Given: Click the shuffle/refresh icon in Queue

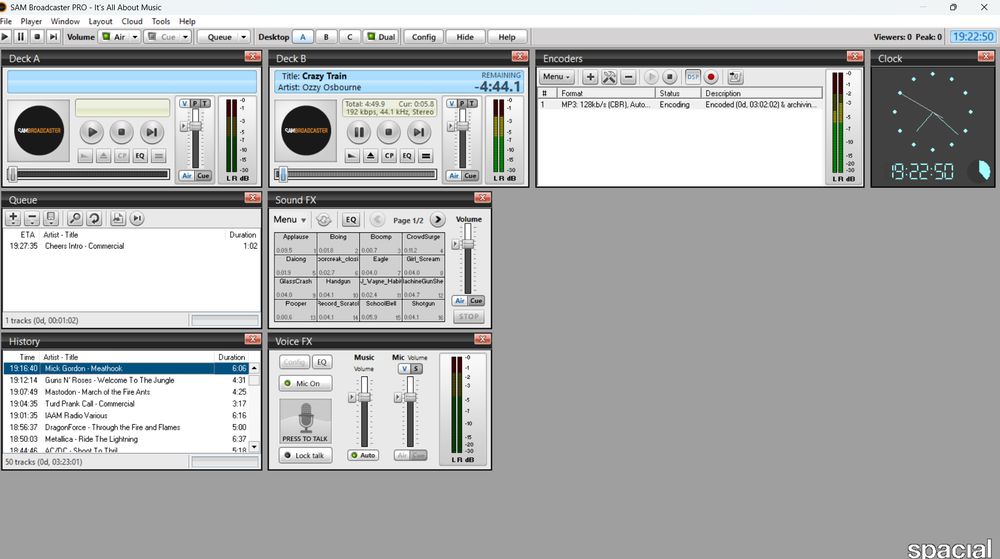Looking at the screenshot, I should pyautogui.click(x=94, y=219).
